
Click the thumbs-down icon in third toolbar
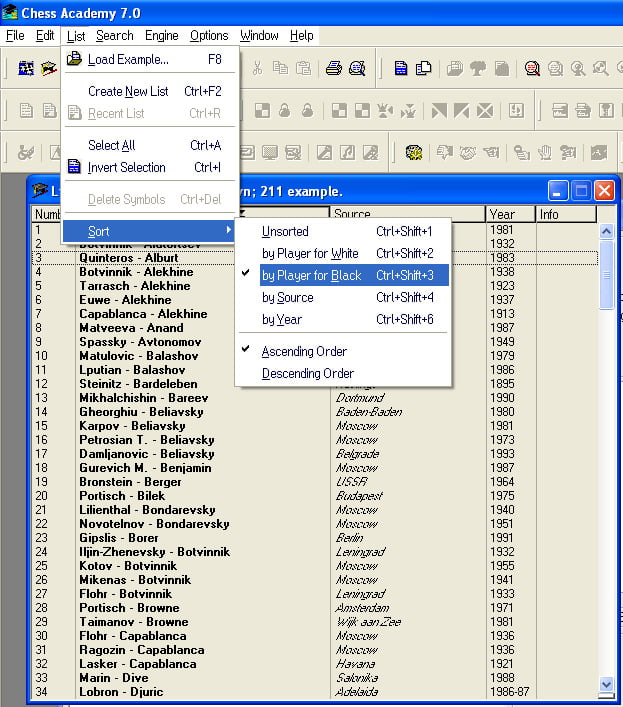[x=444, y=153]
